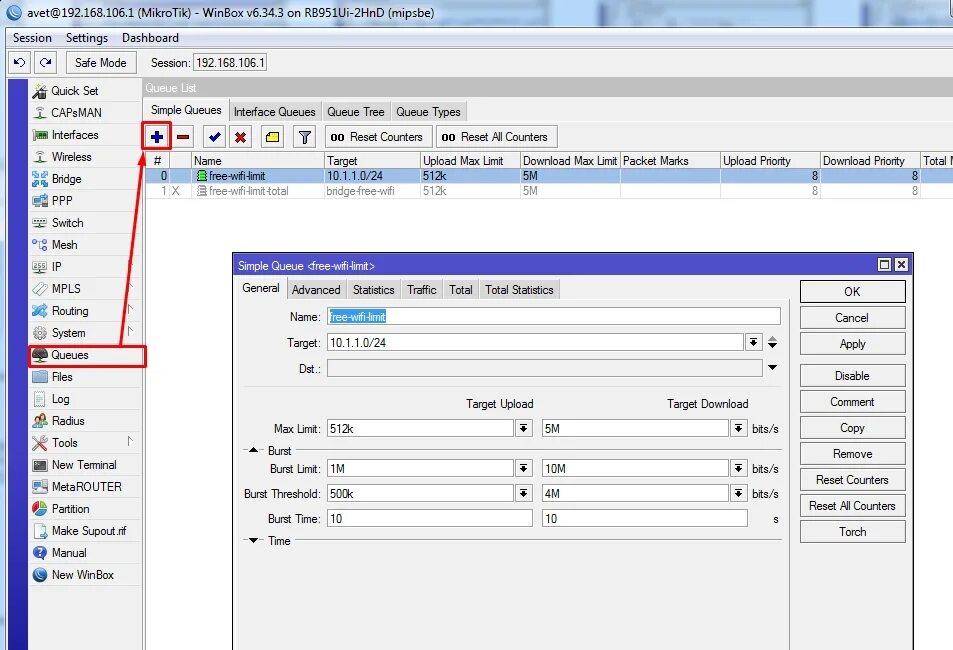
Task: Open Download Burst Threshold dropdown
Action: point(738,493)
